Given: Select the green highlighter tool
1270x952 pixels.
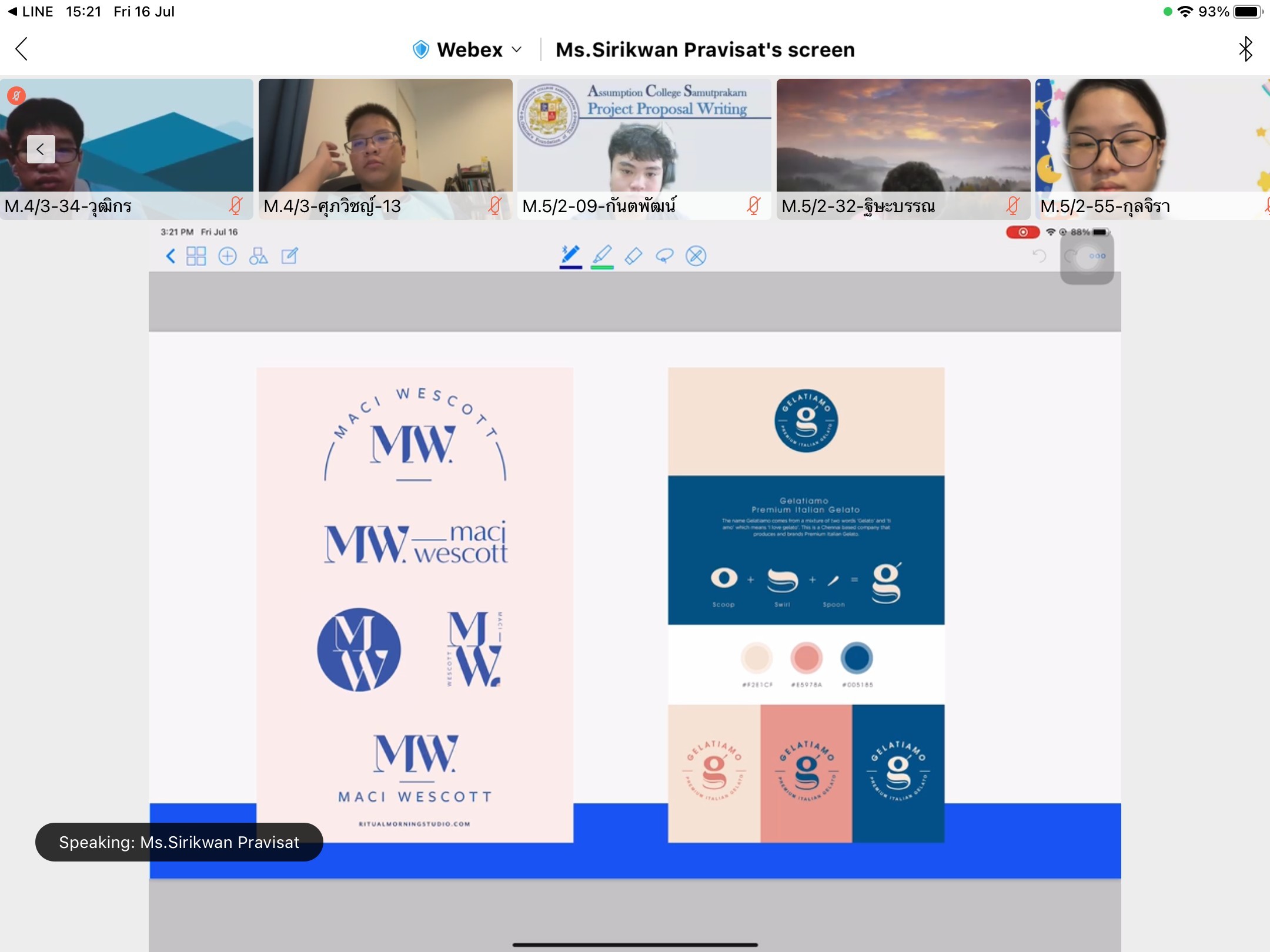Looking at the screenshot, I should pyautogui.click(x=602, y=257).
